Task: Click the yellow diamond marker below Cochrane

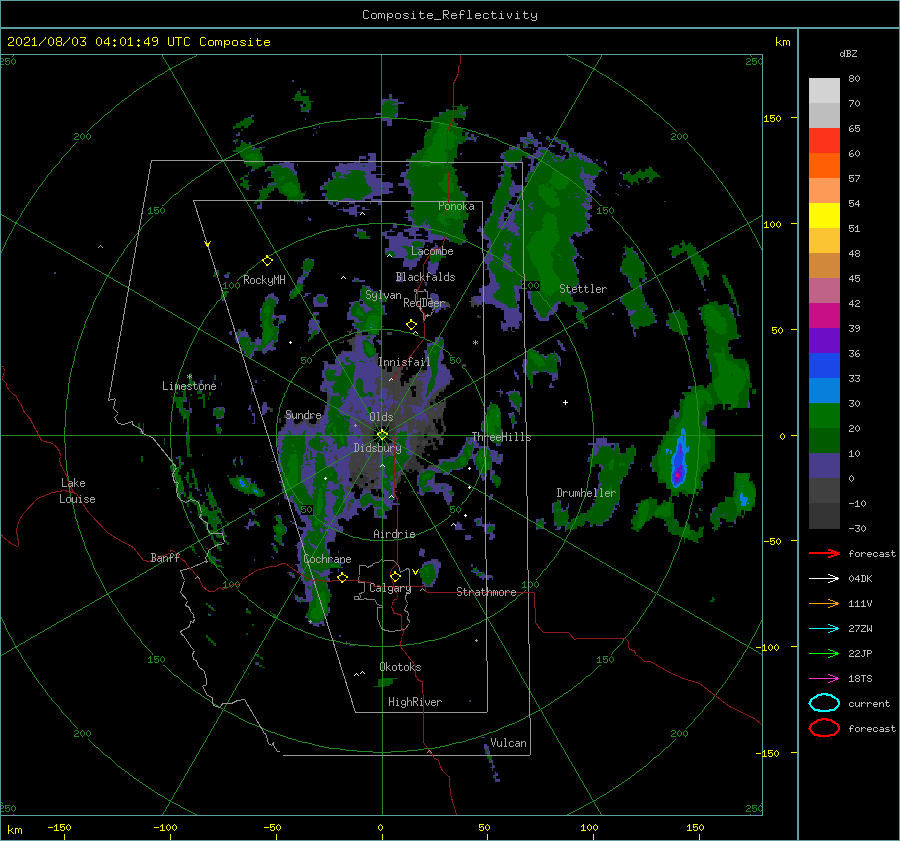Action: coord(342,577)
